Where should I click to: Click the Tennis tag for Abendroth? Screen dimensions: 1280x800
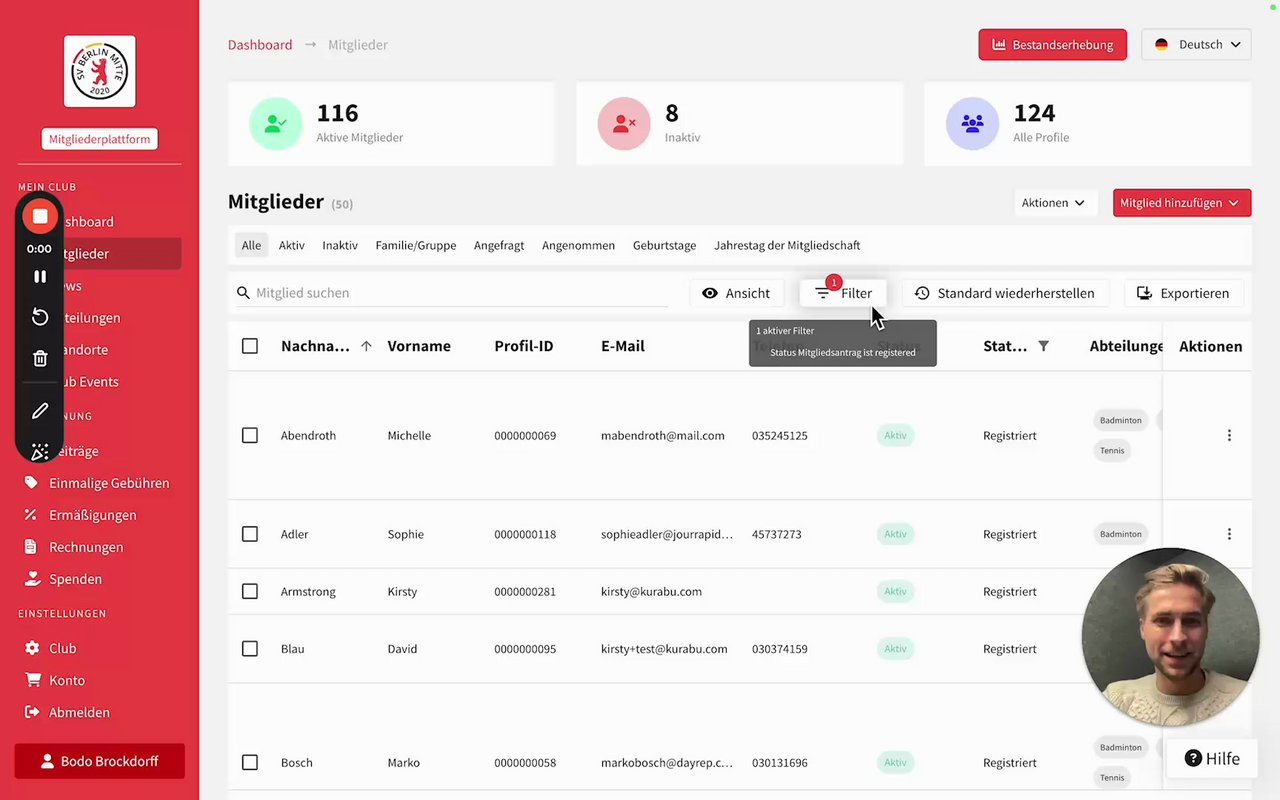[1112, 450]
